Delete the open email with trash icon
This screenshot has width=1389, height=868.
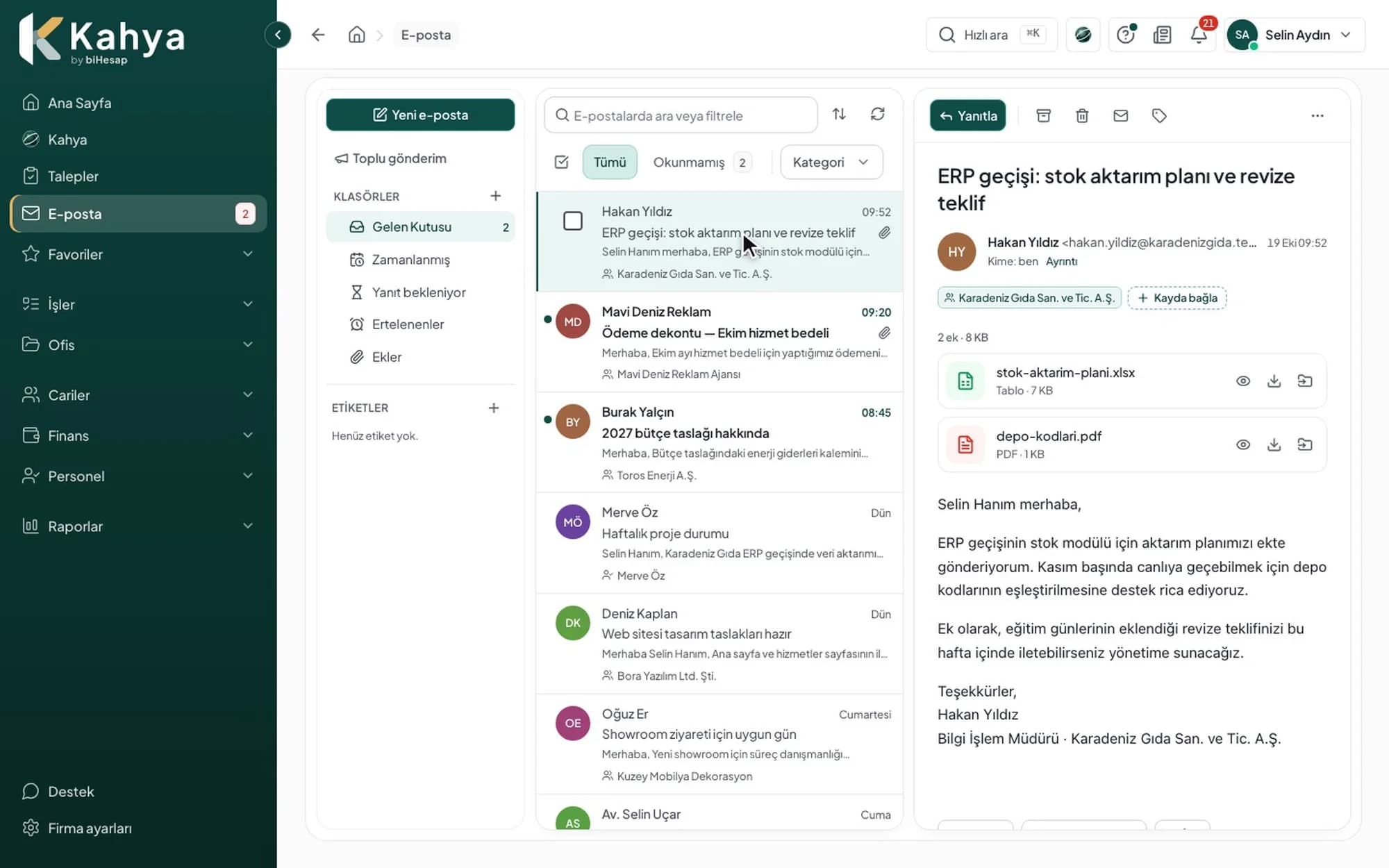click(x=1082, y=116)
